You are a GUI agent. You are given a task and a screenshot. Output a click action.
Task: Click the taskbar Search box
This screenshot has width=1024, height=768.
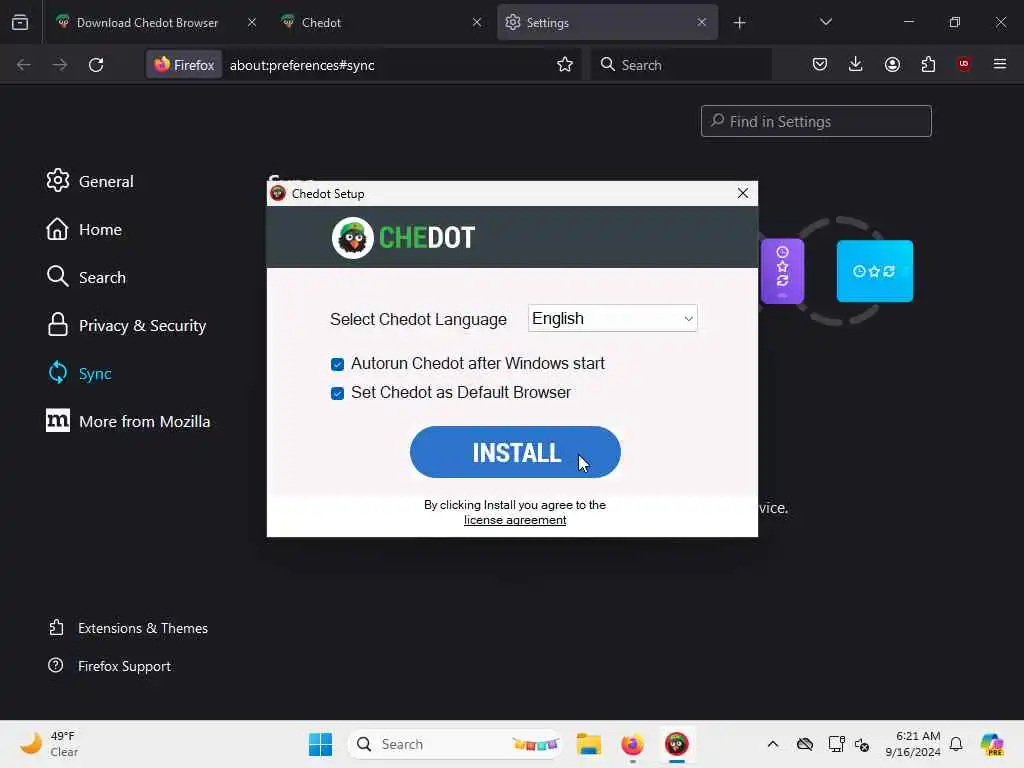pos(455,744)
